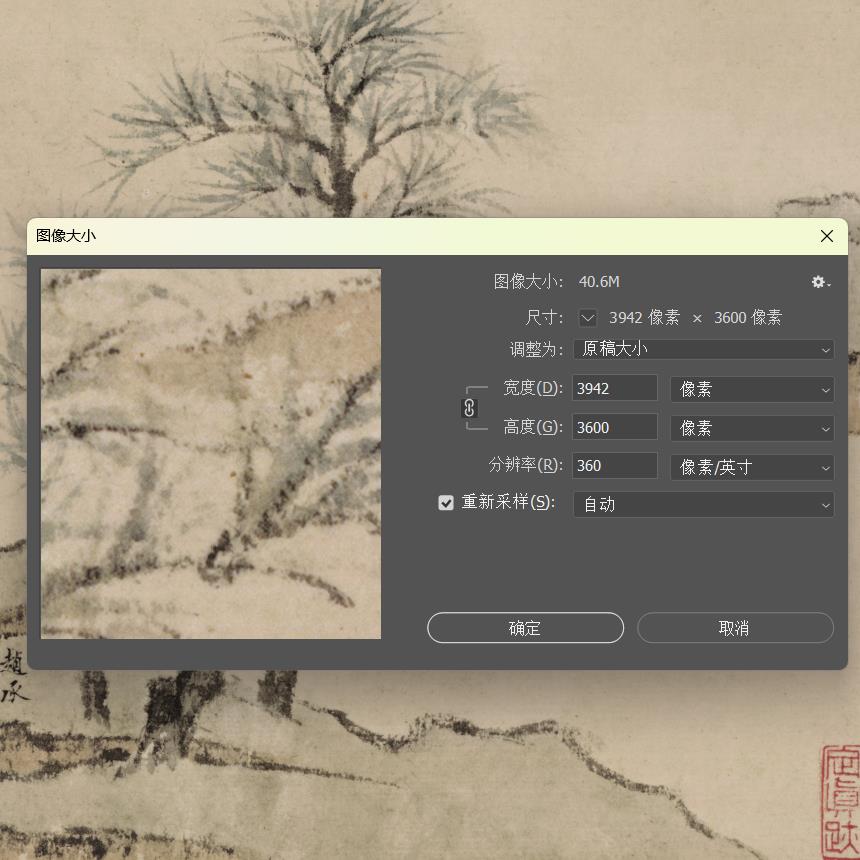Open the width unit 像素 dropdown
The image size is (860, 860).
point(752,389)
